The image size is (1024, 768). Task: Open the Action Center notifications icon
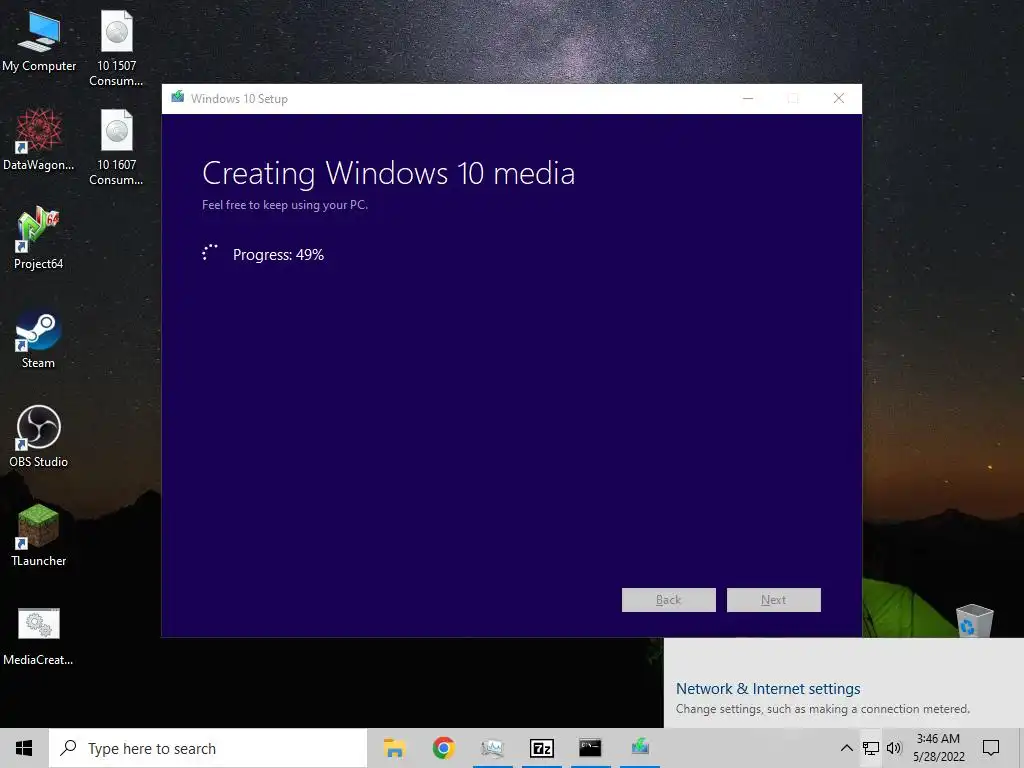click(991, 748)
